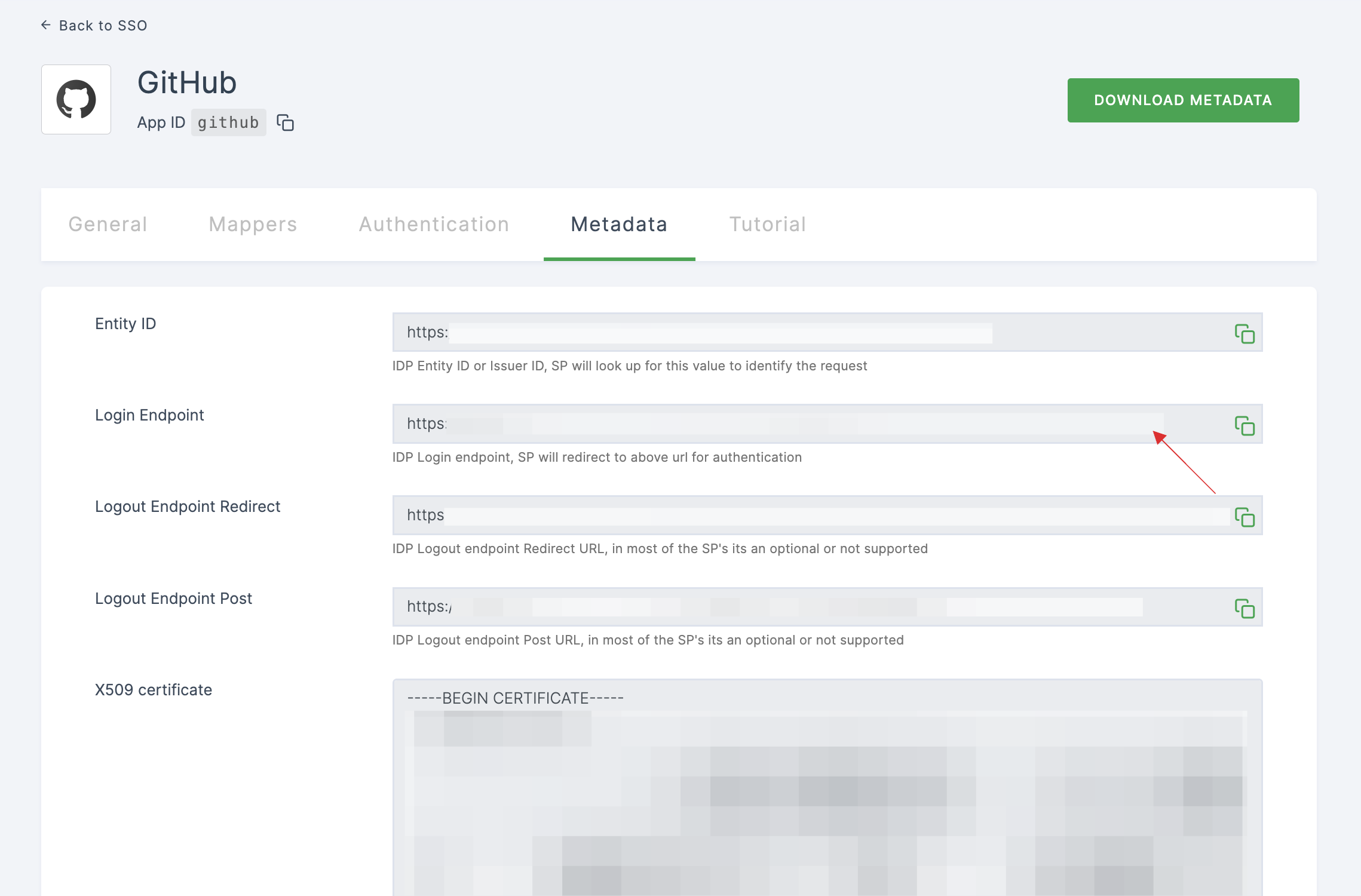Click the IDP Entity ID help text
The width and height of the screenshot is (1361, 896).
630,366
